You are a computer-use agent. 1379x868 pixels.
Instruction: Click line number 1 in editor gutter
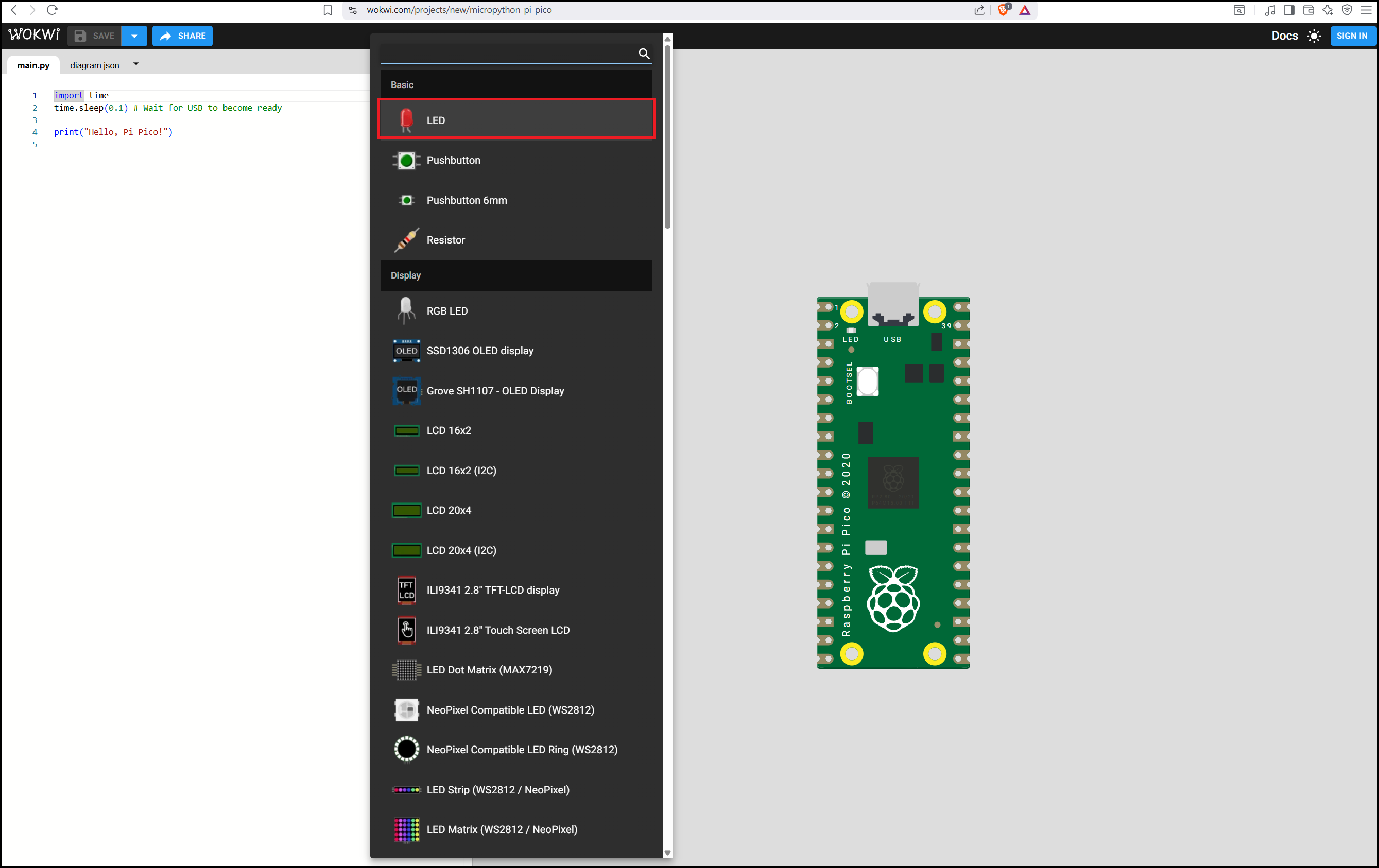(x=35, y=95)
